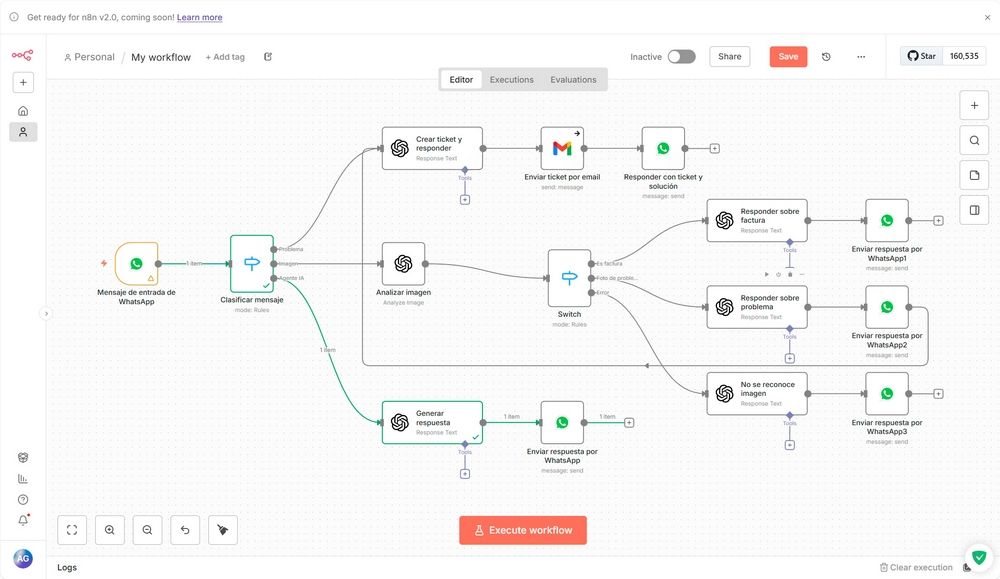This screenshot has height=579, width=1000.
Task: Collapse the left sidebar with the chevron
Action: (x=46, y=312)
